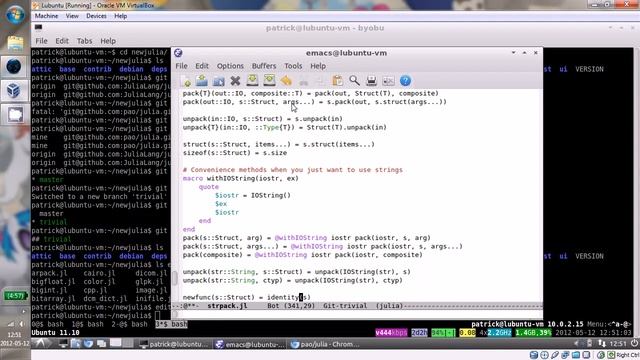This screenshot has height=360, width=640.
Task: Open the terminal File menu
Action: 41,41
